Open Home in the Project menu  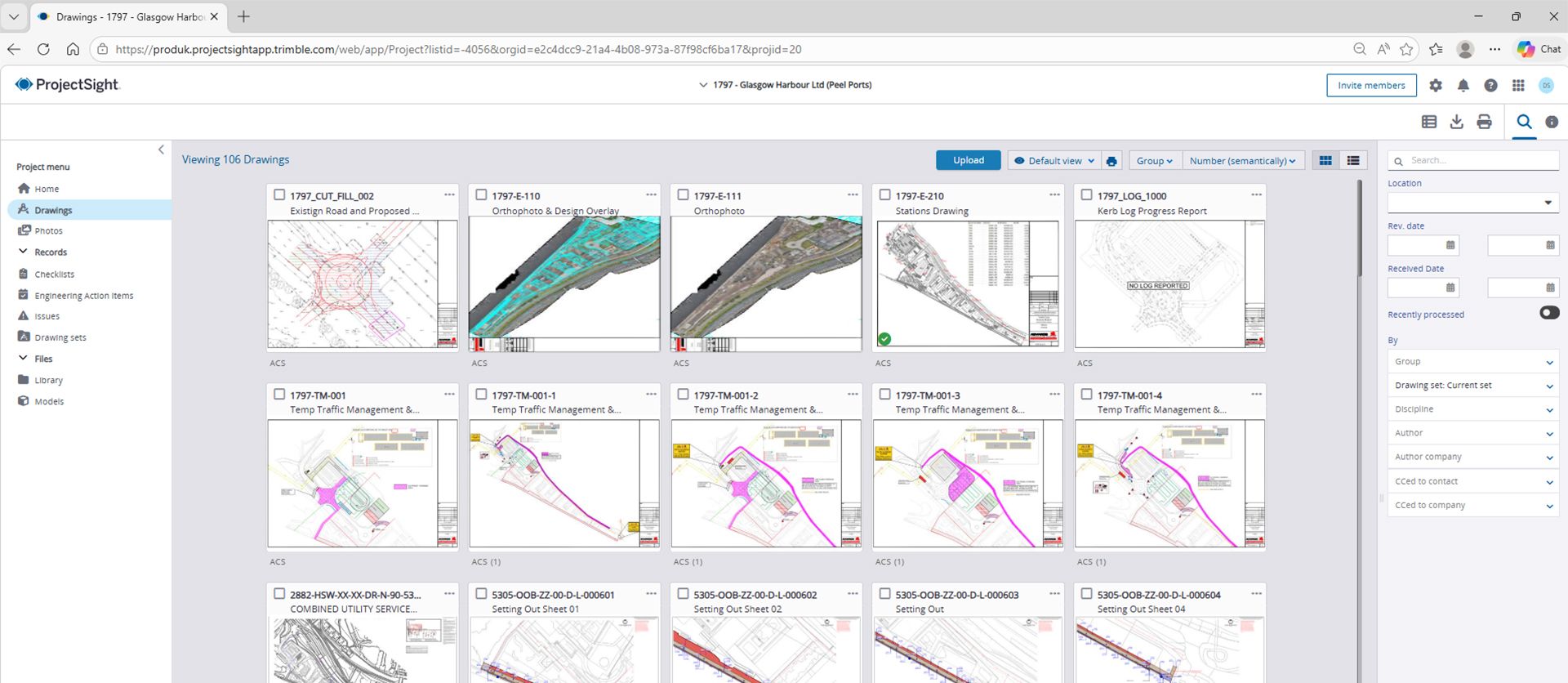click(47, 189)
